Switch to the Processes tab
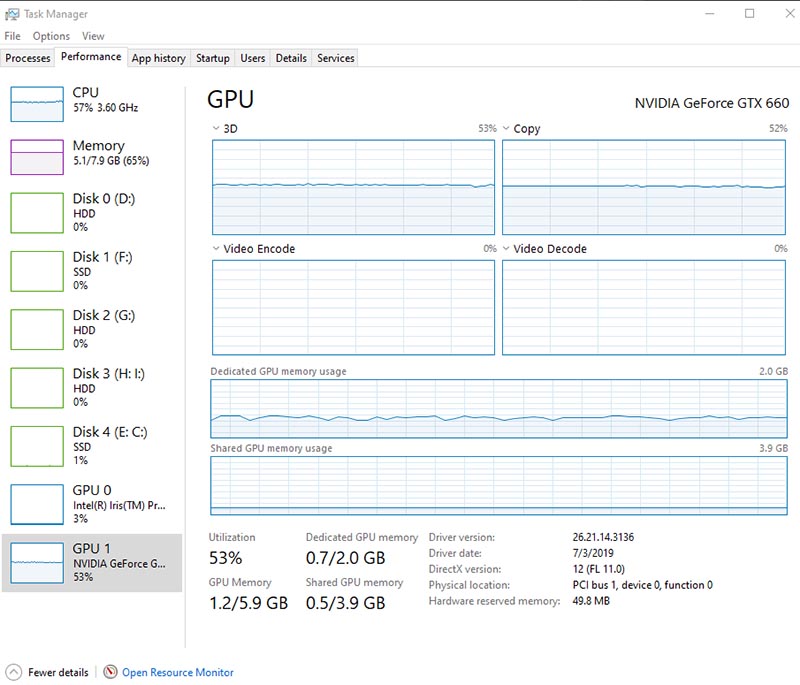Screen dimensions: 800x685 click(x=28, y=58)
